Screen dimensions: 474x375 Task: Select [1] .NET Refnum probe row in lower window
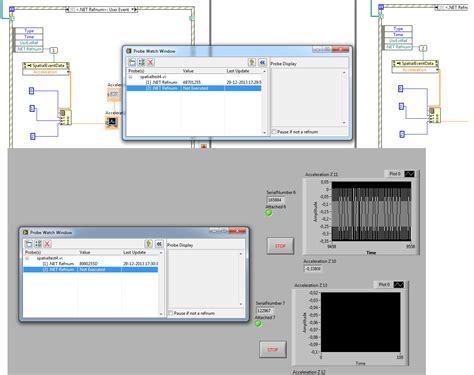(x=90, y=264)
